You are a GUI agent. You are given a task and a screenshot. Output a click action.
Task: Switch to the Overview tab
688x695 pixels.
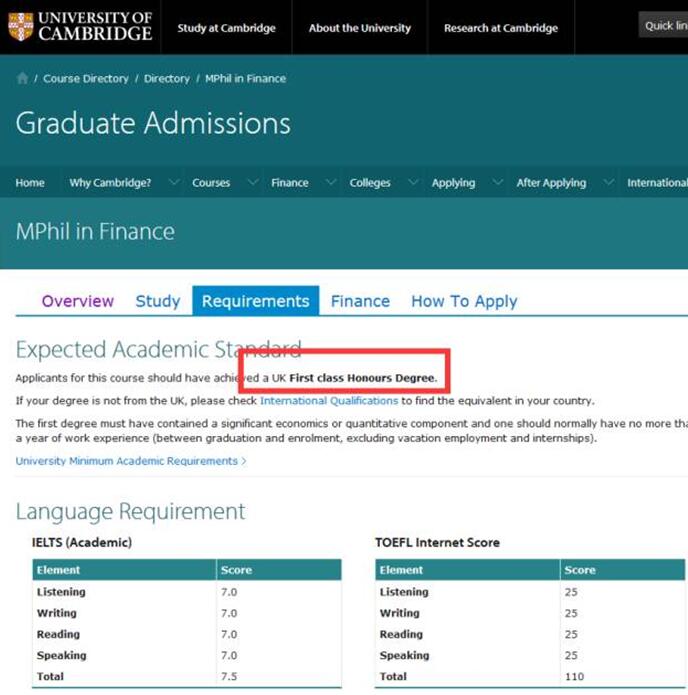click(x=78, y=301)
